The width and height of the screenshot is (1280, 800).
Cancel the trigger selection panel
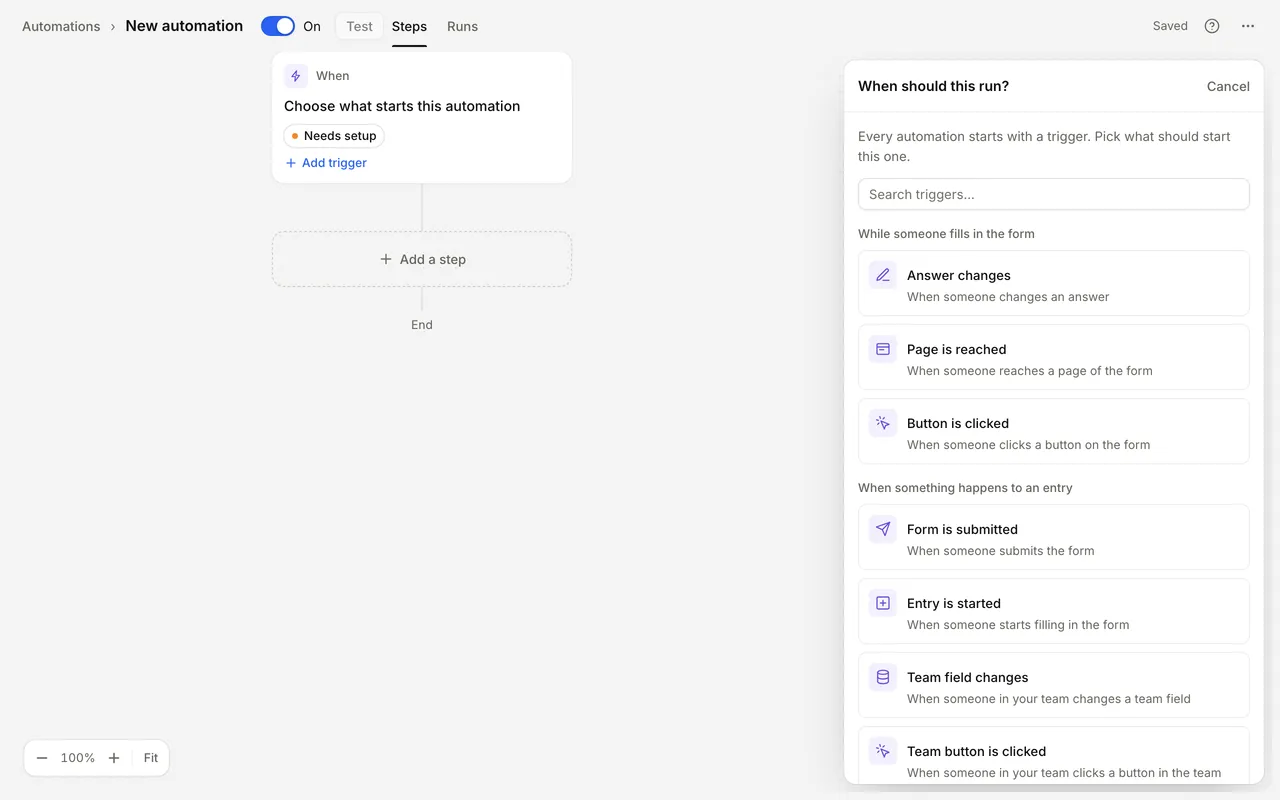(x=1228, y=86)
